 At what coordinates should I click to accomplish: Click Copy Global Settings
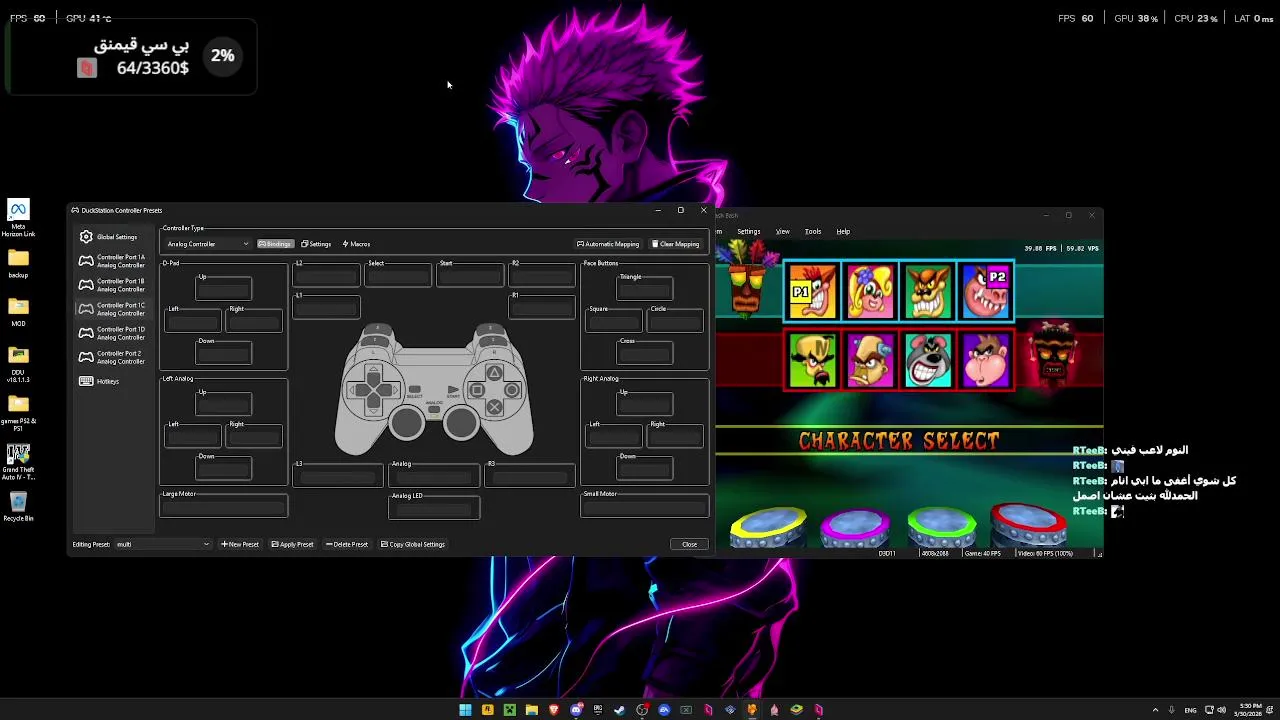coord(413,544)
